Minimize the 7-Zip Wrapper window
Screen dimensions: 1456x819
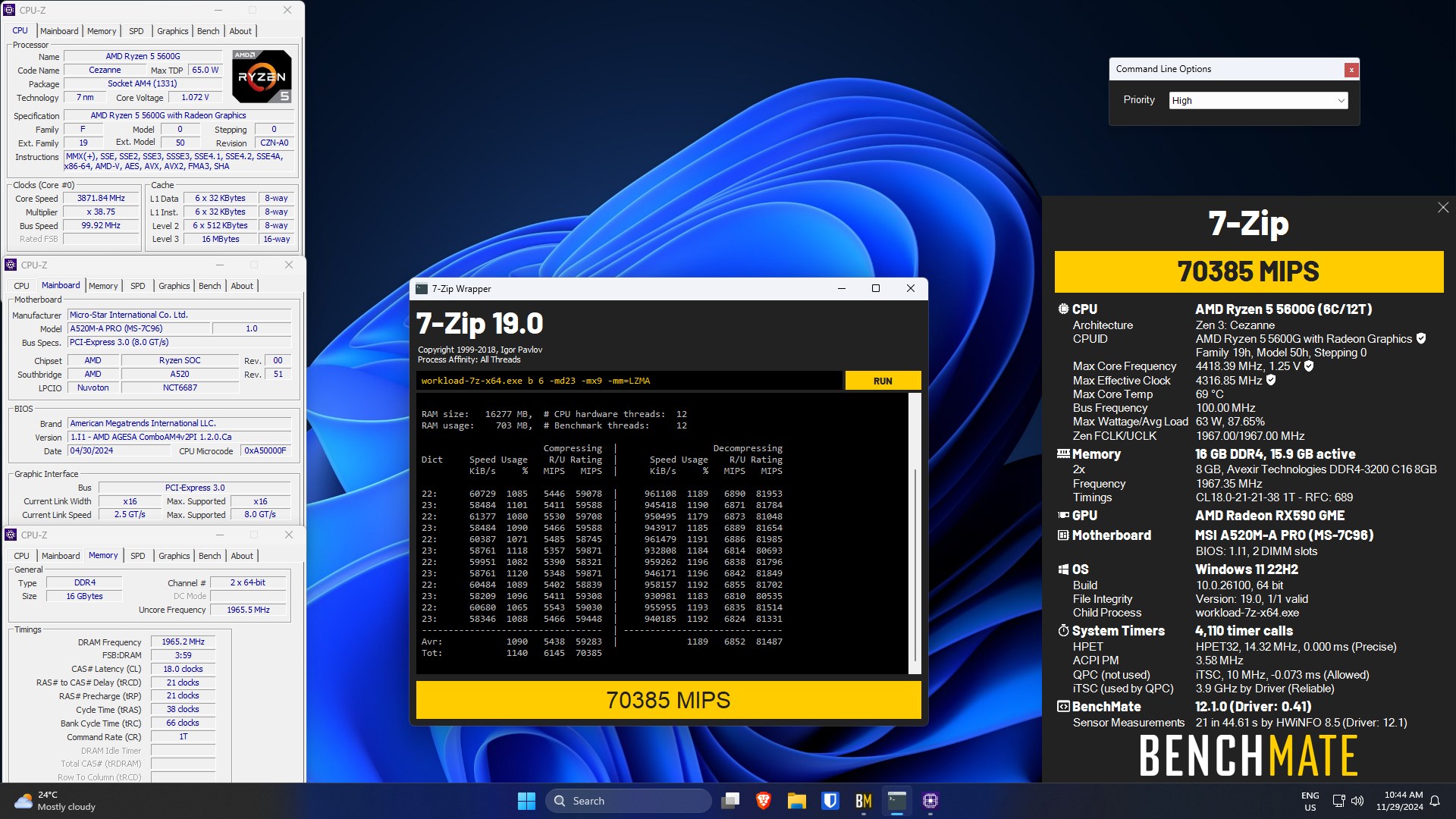click(x=841, y=288)
